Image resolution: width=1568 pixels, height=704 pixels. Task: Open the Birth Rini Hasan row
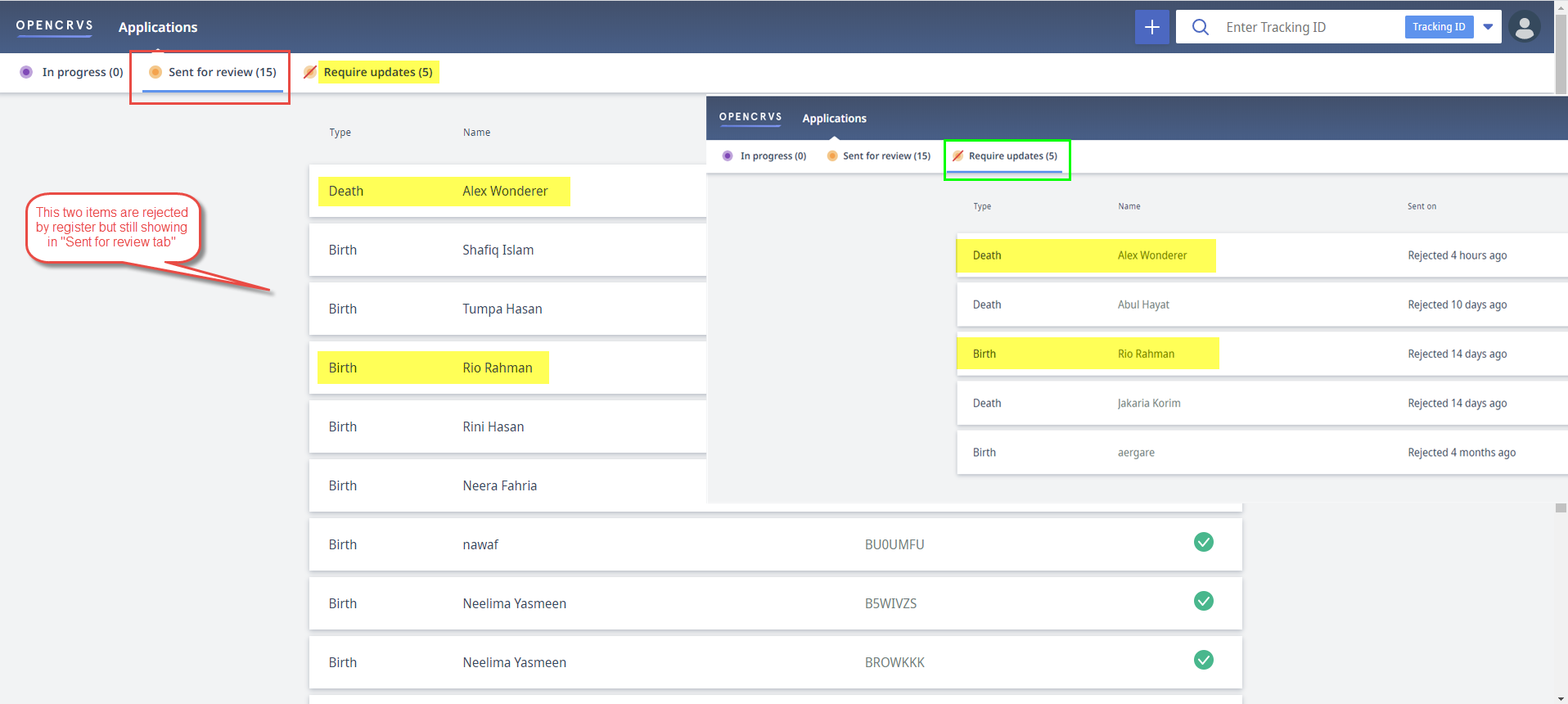(x=507, y=426)
